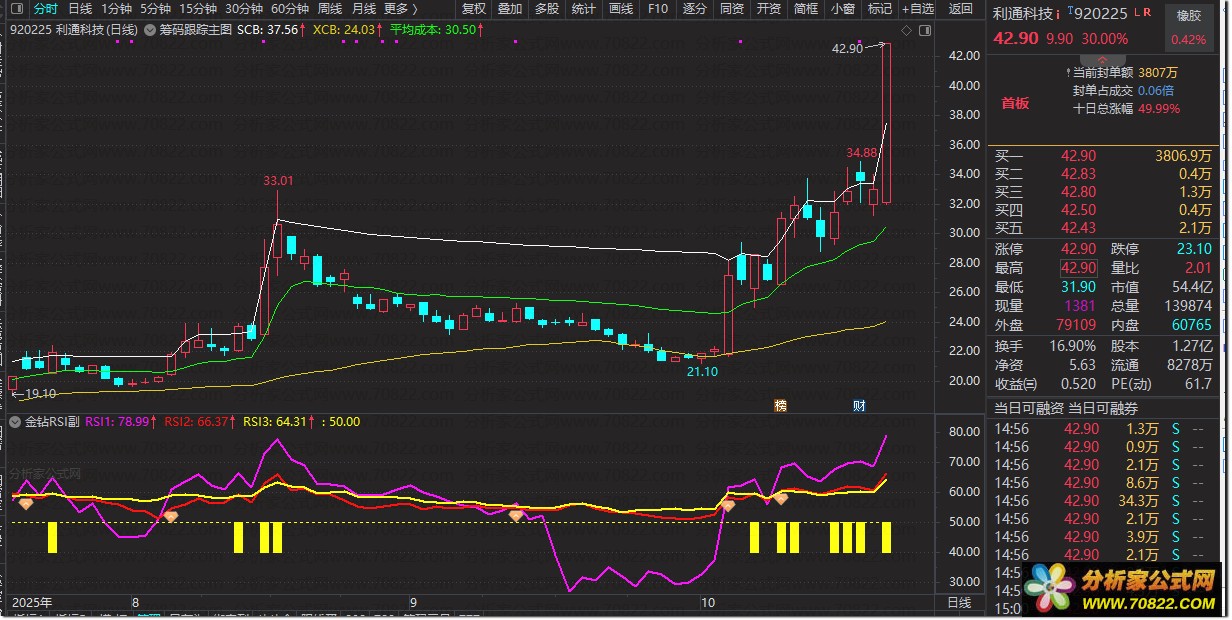Click the 财 finance marker on chart
Image resolution: width=1232 pixels, height=620 pixels.
pyautogui.click(x=859, y=405)
